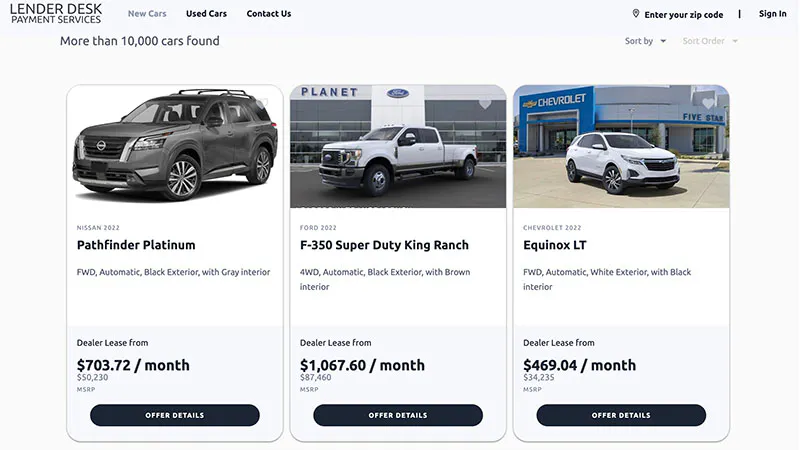Expand the Sort Order dropdown
Screen dimensions: 800x450
click(710, 41)
